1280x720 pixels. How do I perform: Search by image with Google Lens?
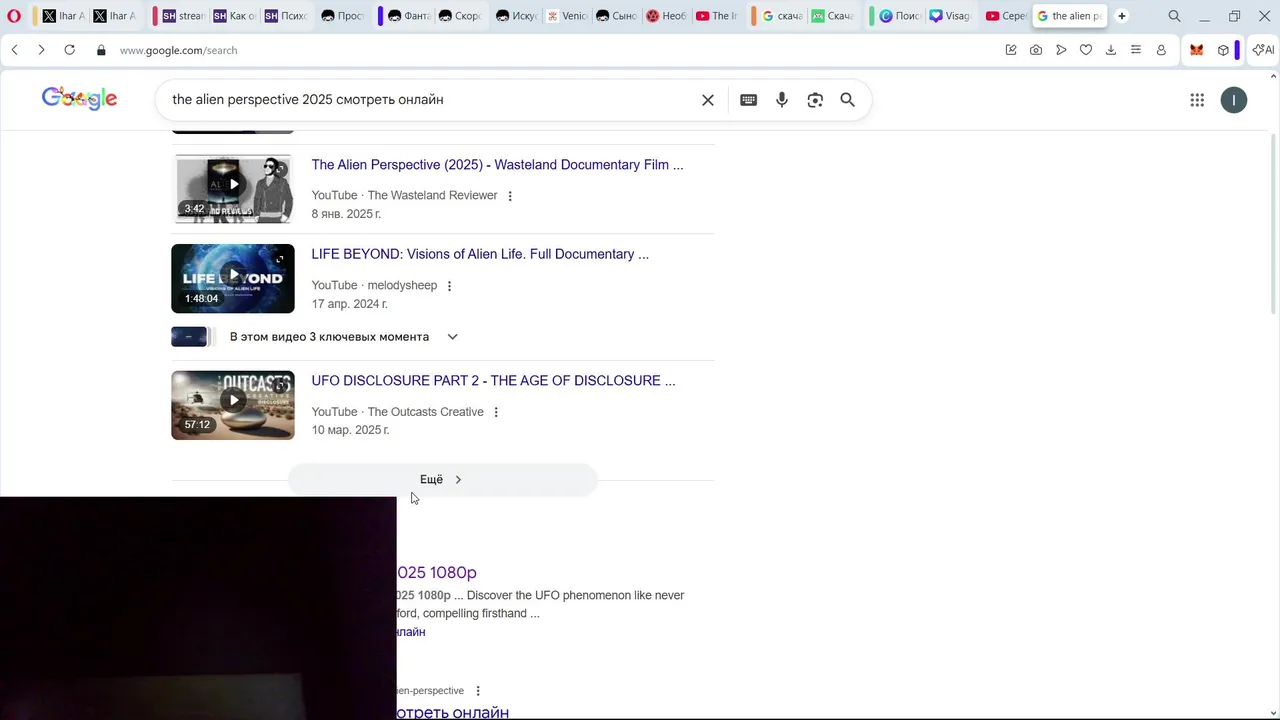click(x=815, y=100)
